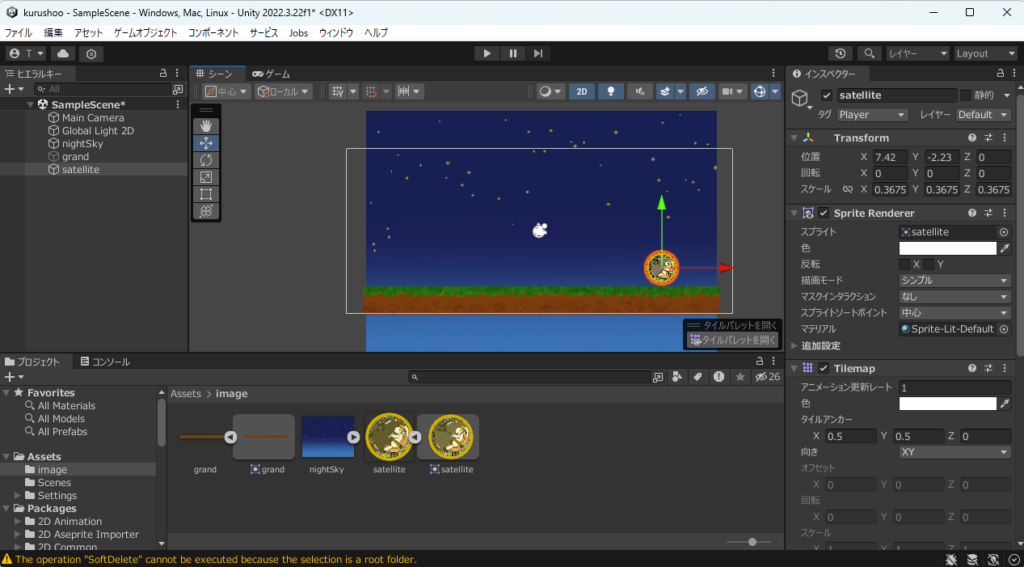The height and width of the screenshot is (567, 1024).
Task: Uncheck the satellite object active checkbox
Action: (826, 95)
